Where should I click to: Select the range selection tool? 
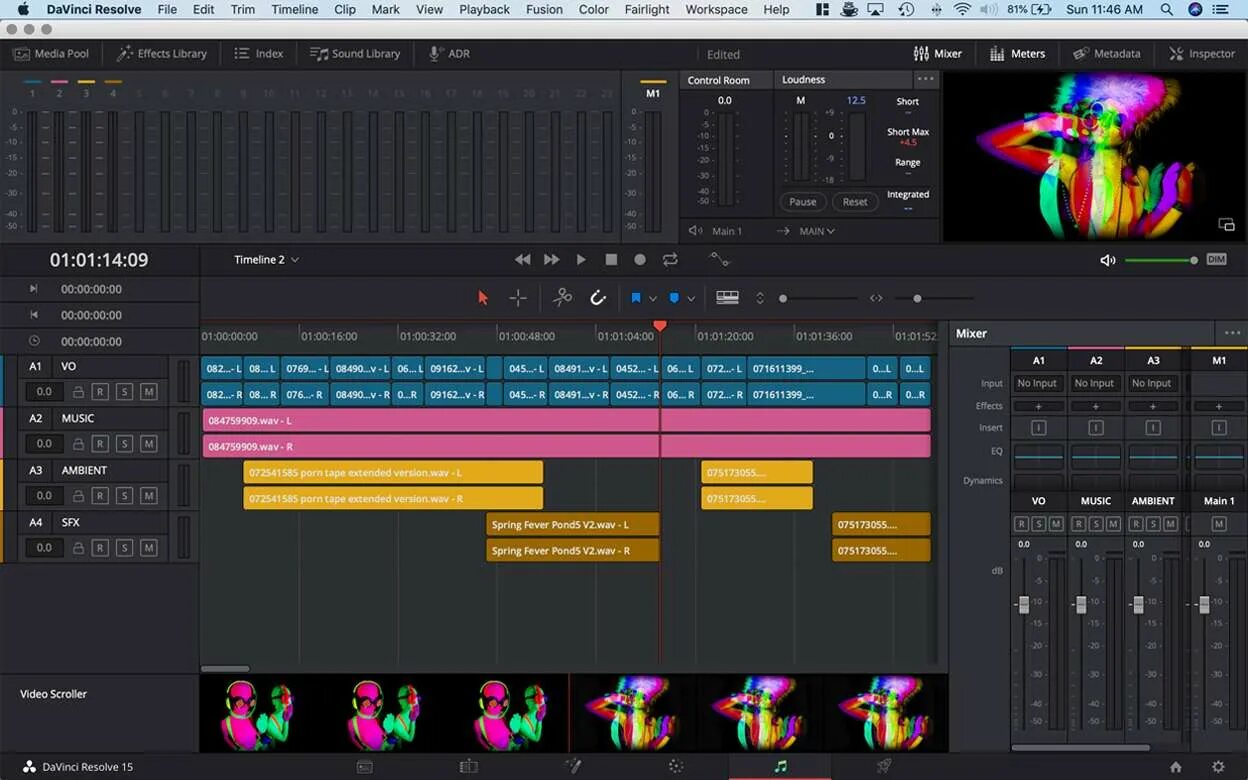[517, 298]
